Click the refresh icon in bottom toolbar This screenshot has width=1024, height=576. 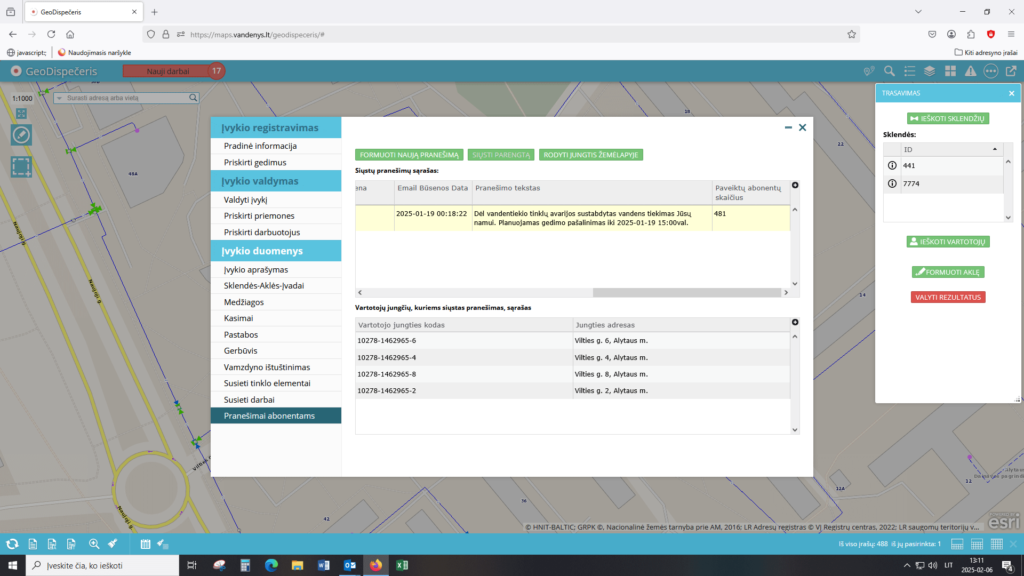click(x=12, y=544)
